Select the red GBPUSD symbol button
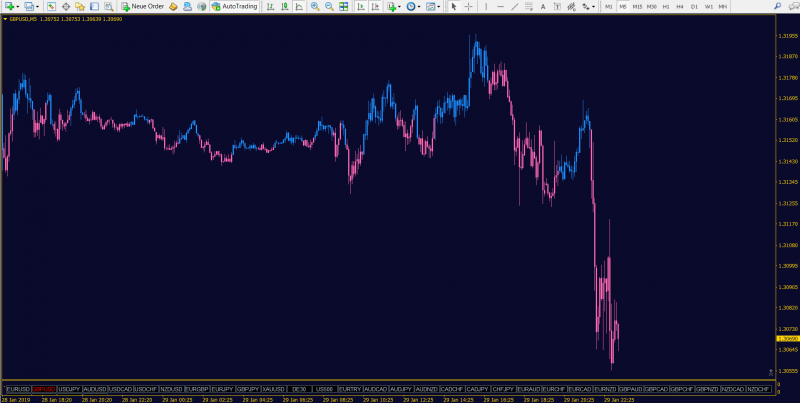Screen dimensions: 800x403 point(44,389)
